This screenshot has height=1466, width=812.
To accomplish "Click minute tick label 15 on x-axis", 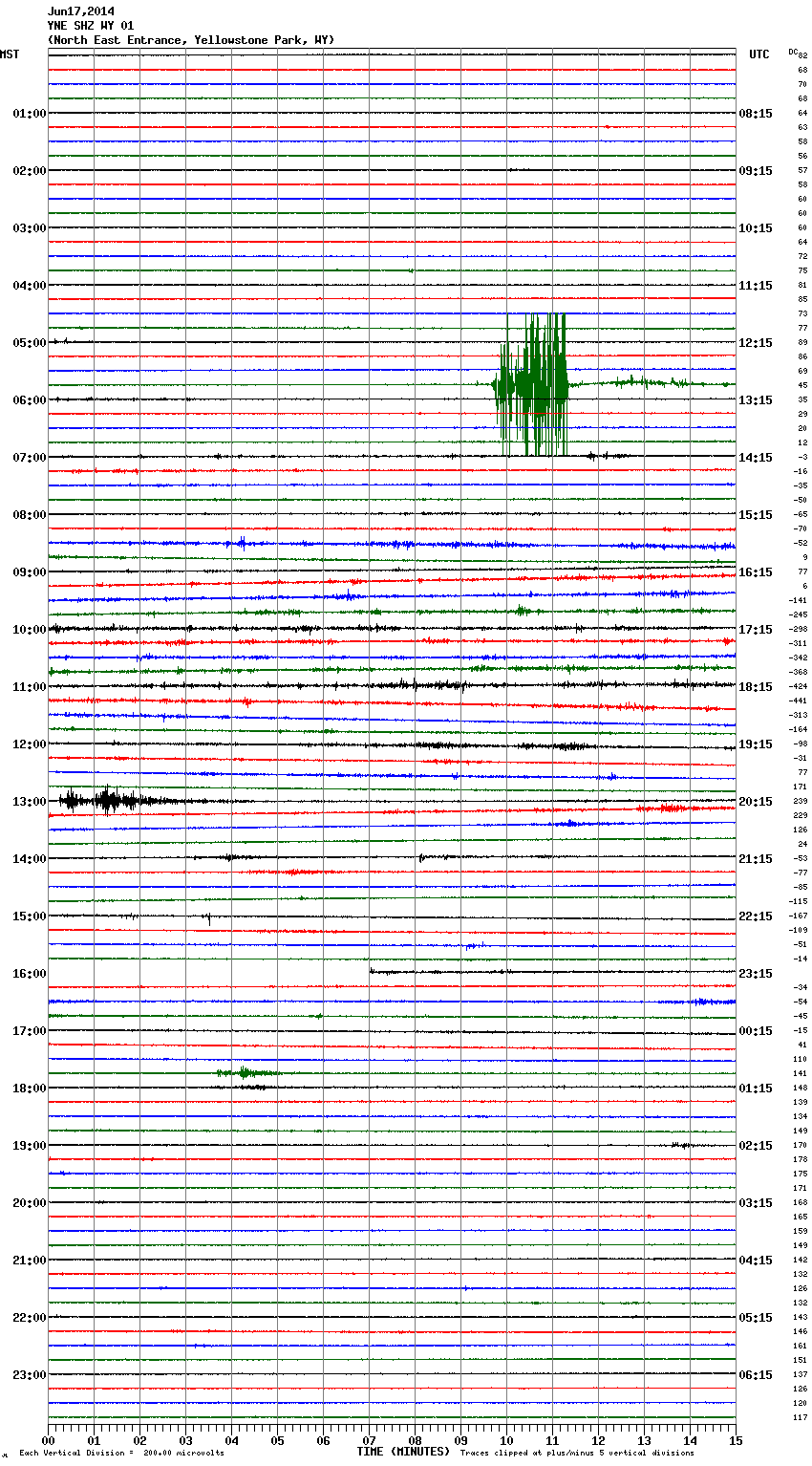I will click(736, 1440).
